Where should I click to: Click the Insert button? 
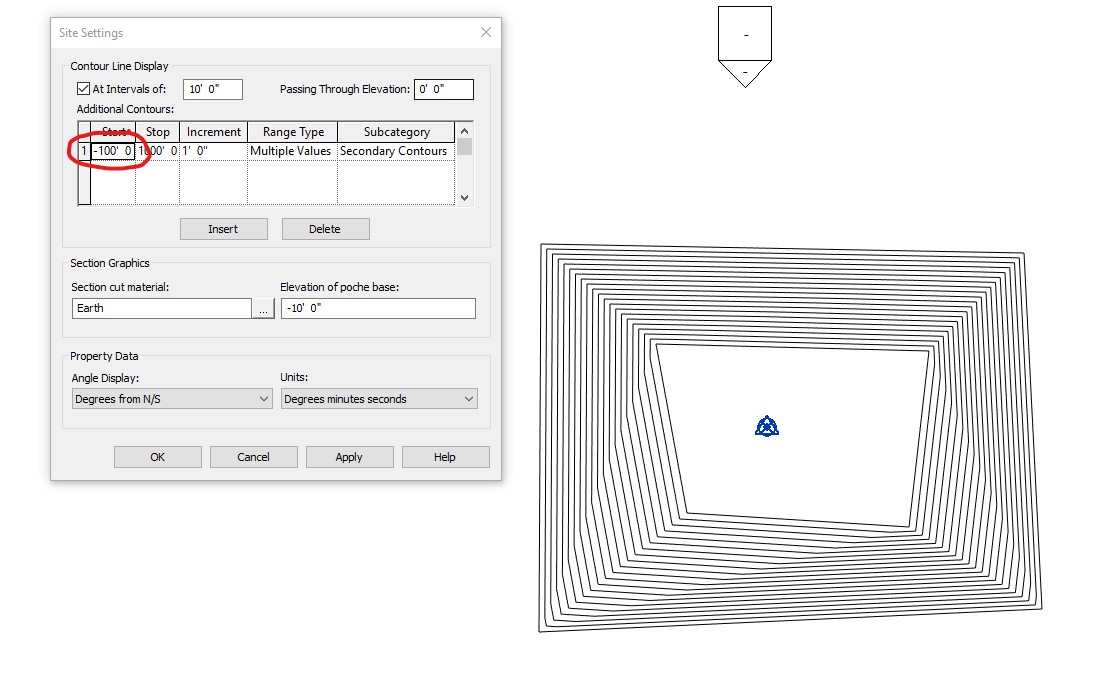tap(223, 229)
